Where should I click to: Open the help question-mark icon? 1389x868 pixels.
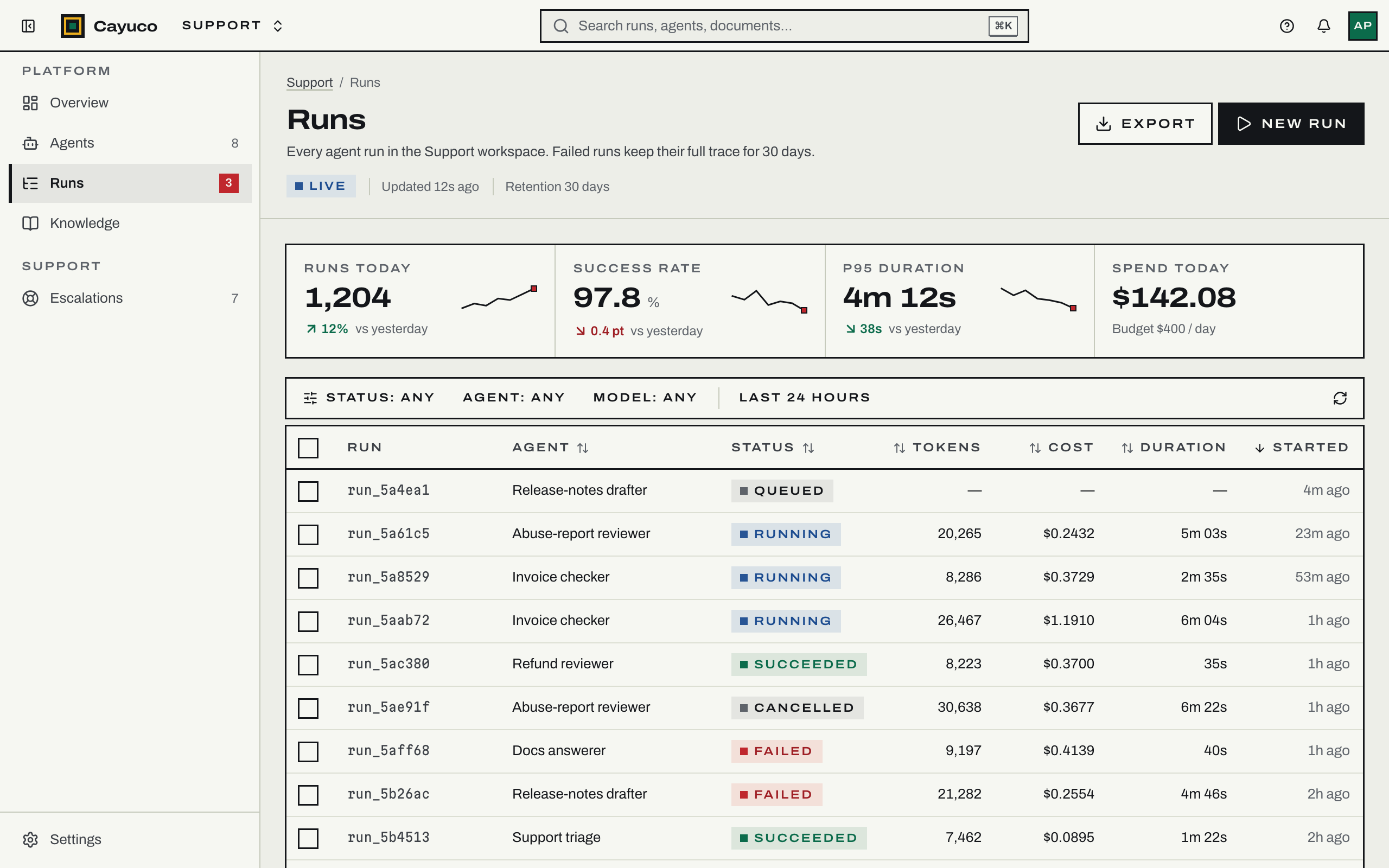coord(1286,26)
